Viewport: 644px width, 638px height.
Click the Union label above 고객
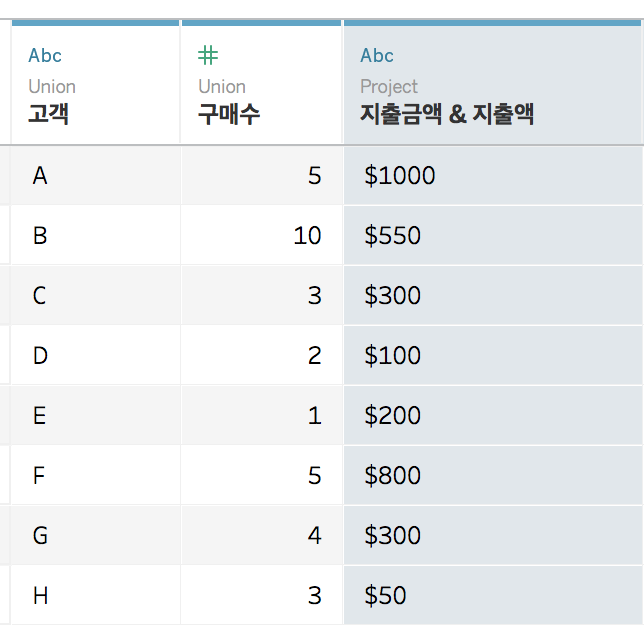(52, 87)
